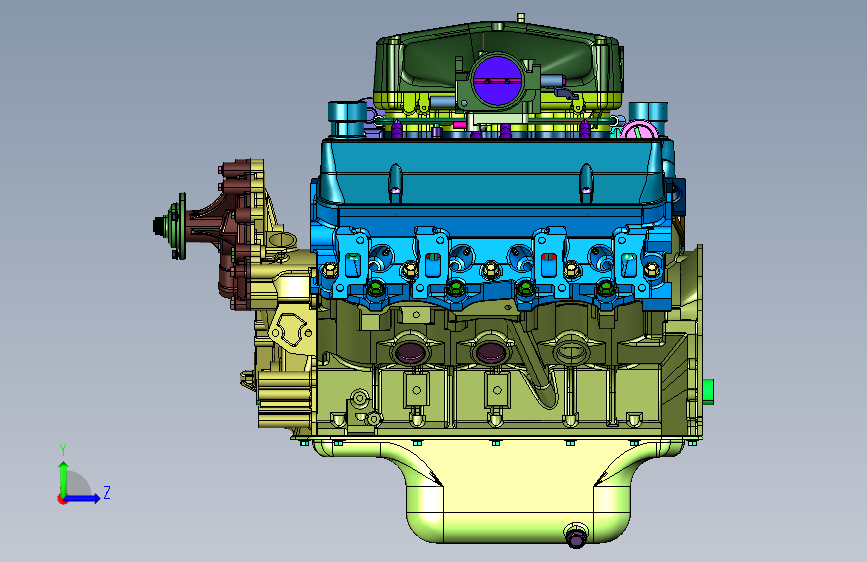Click the Z axis label
The height and width of the screenshot is (562, 867).
point(107,492)
